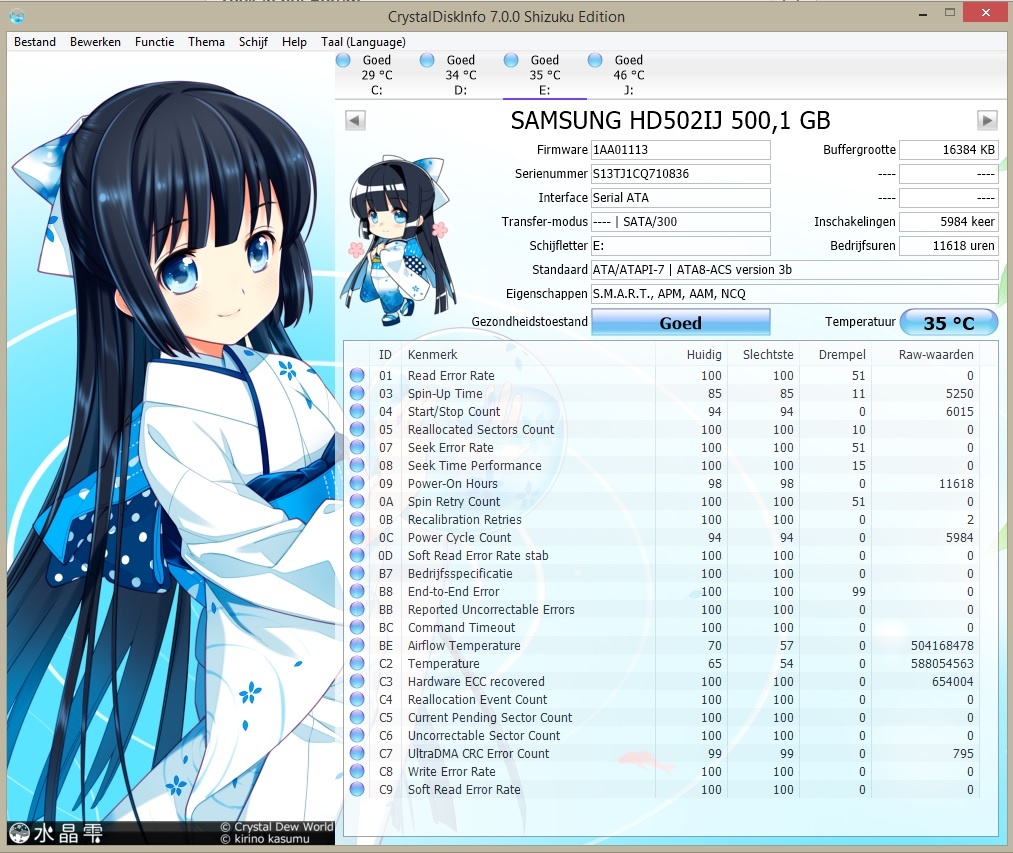Select the Reallocation Event Count row
The image size is (1013, 853).
[664, 699]
